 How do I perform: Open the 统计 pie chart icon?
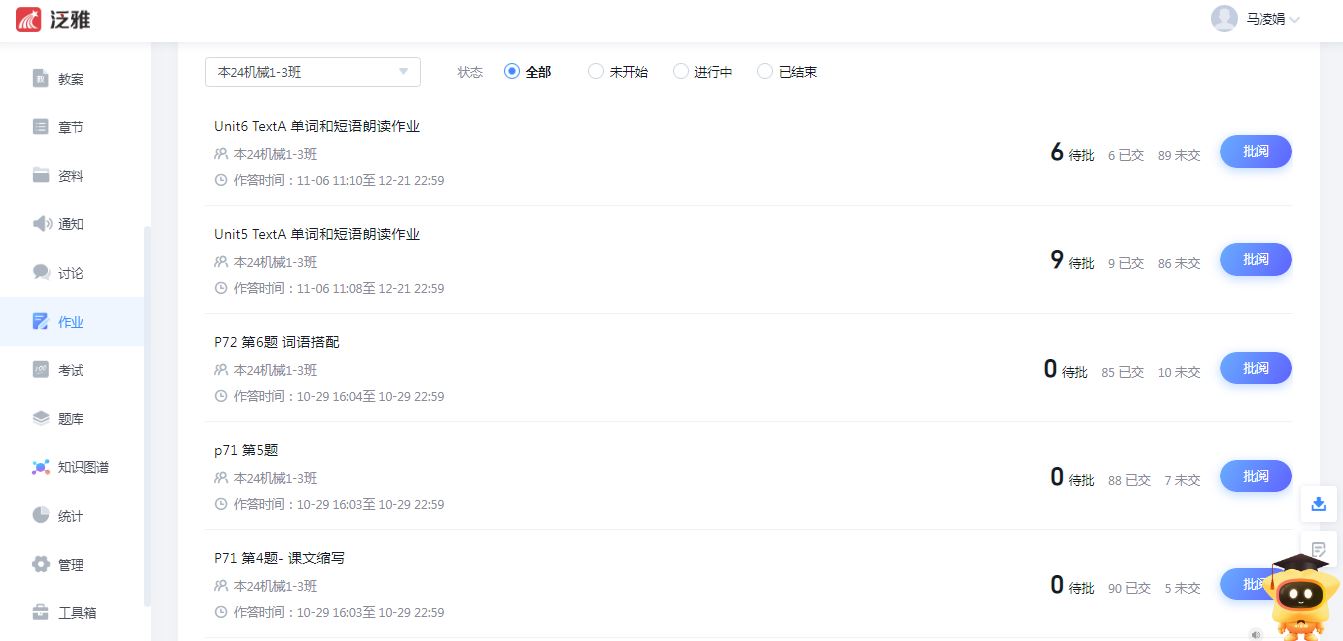tap(41, 516)
